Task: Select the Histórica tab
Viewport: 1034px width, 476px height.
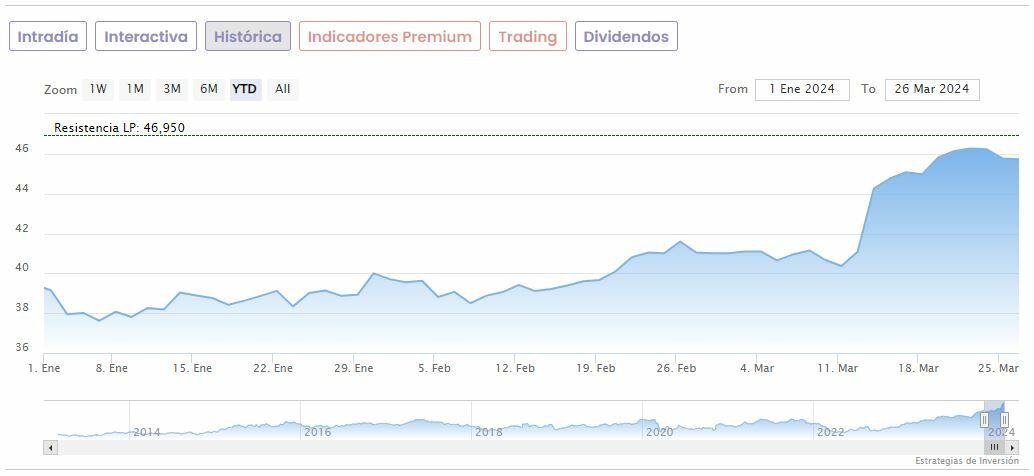Action: click(x=248, y=37)
